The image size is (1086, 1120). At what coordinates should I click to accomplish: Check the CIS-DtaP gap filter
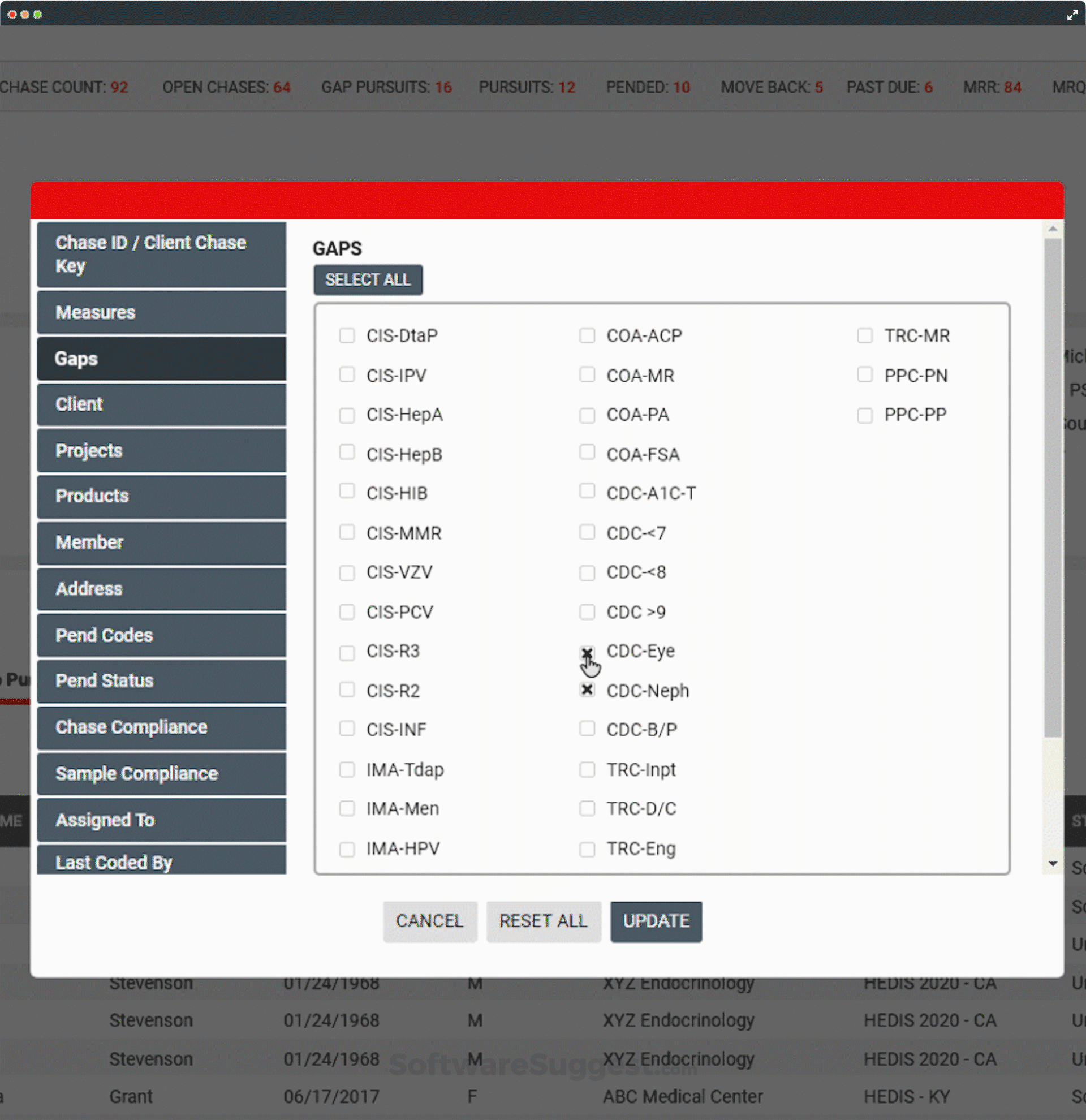347,335
